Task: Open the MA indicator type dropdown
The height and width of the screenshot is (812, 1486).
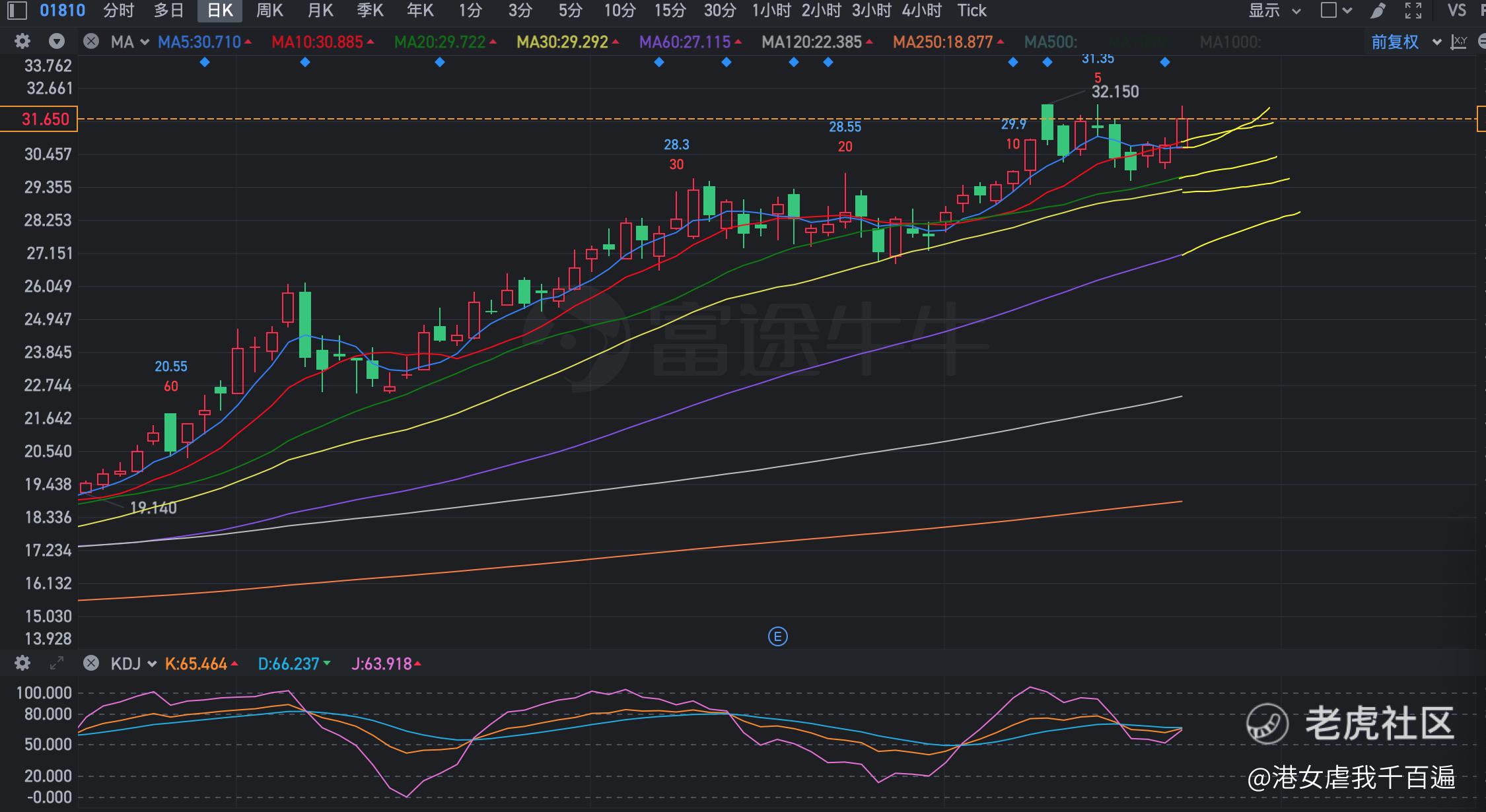Action: (130, 42)
